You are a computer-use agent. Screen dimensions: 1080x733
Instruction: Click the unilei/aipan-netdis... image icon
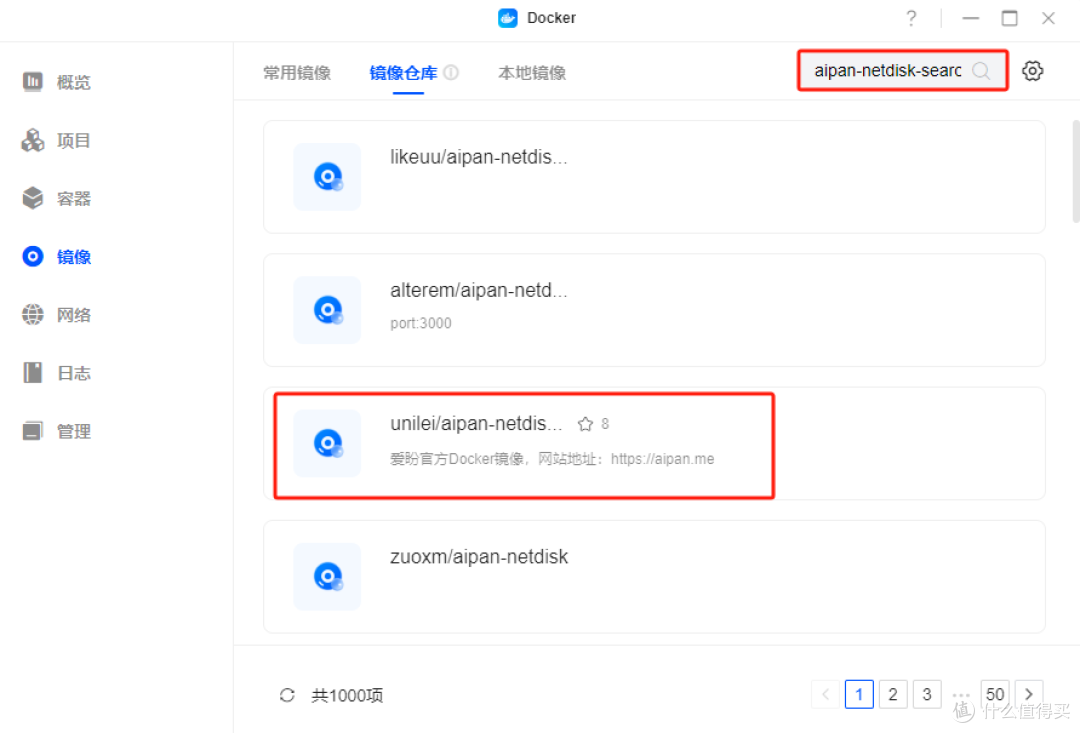327,443
